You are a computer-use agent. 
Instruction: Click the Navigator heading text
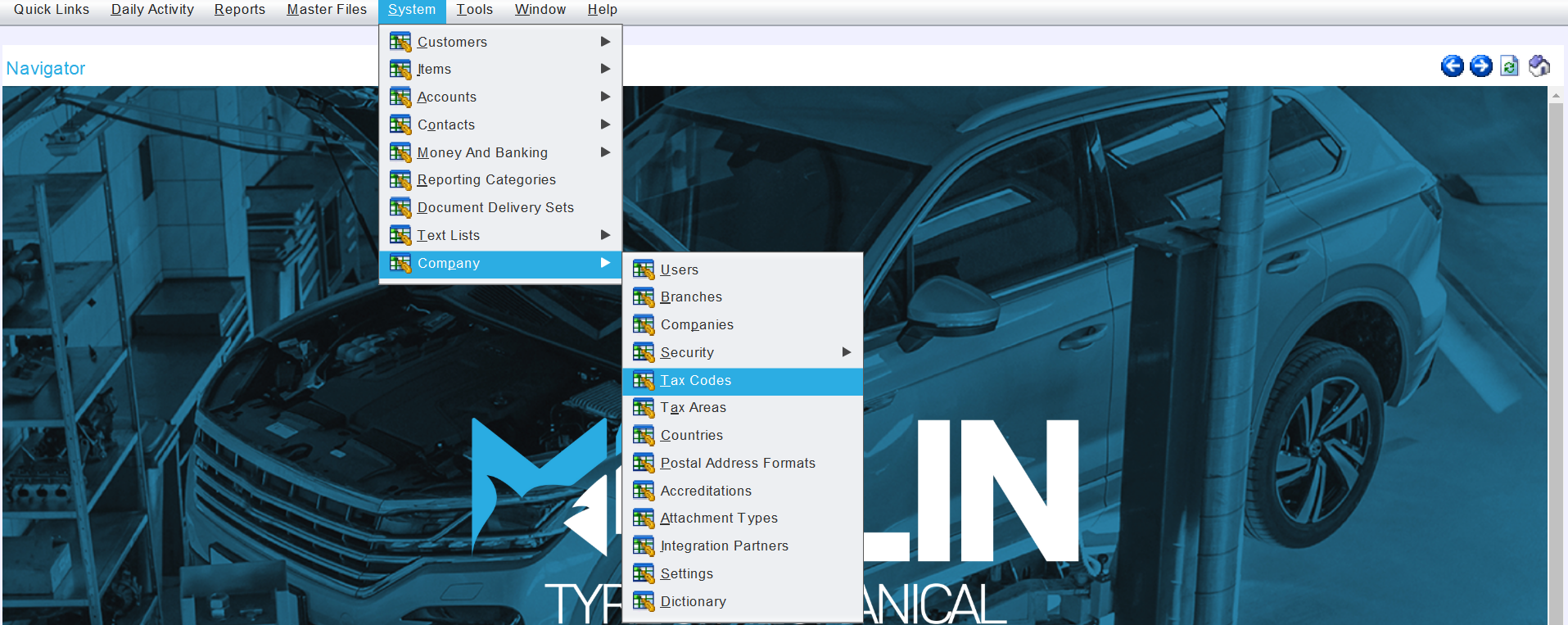pos(46,69)
